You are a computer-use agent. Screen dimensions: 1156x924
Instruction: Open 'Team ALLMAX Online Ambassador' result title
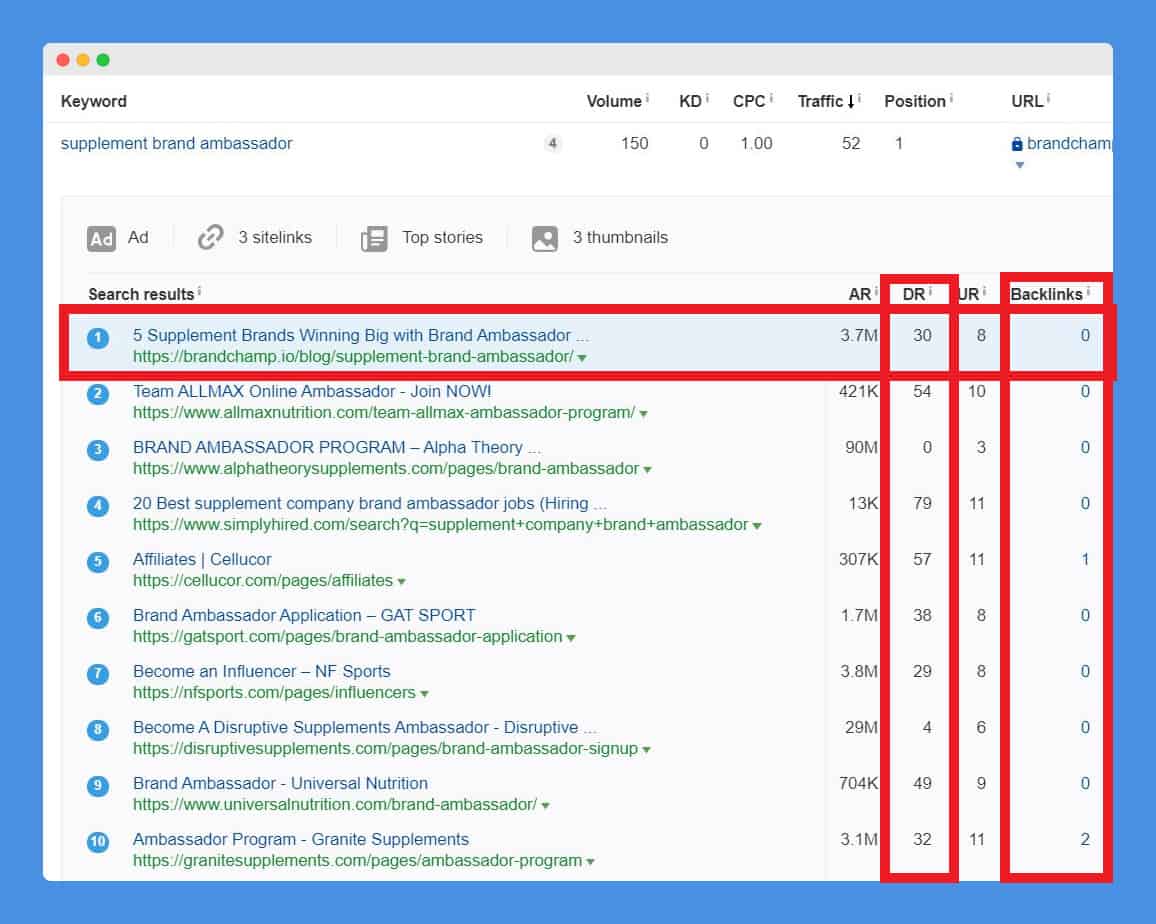312,392
